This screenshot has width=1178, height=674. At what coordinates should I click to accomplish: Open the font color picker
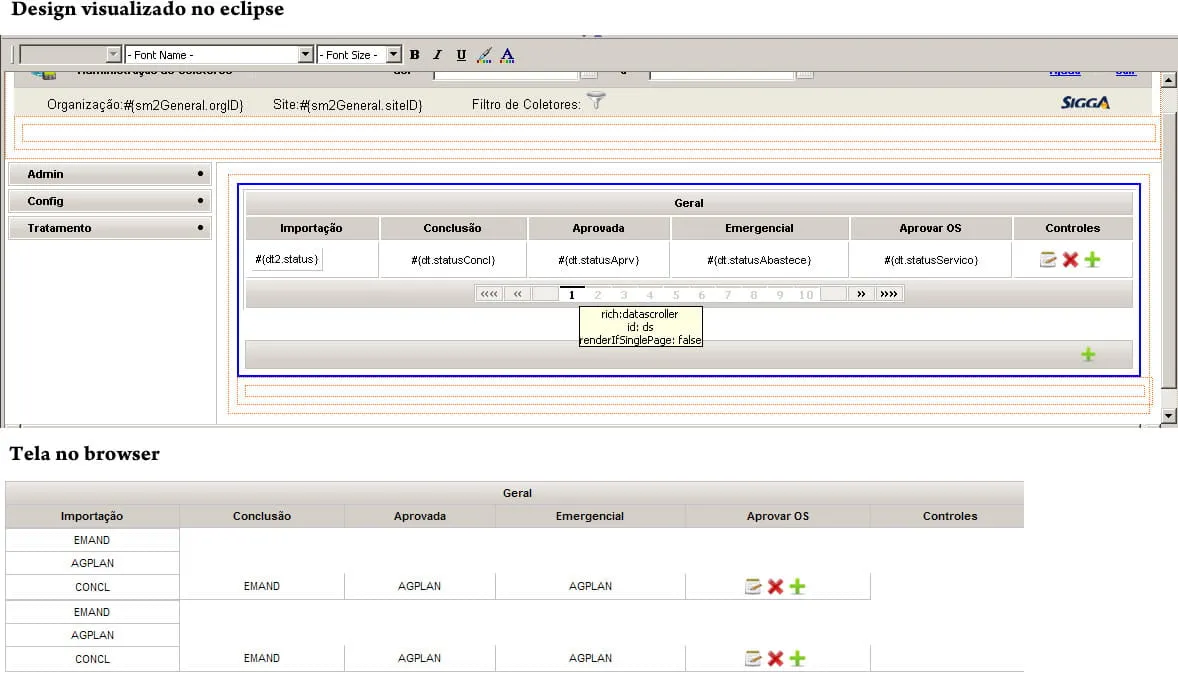507,55
